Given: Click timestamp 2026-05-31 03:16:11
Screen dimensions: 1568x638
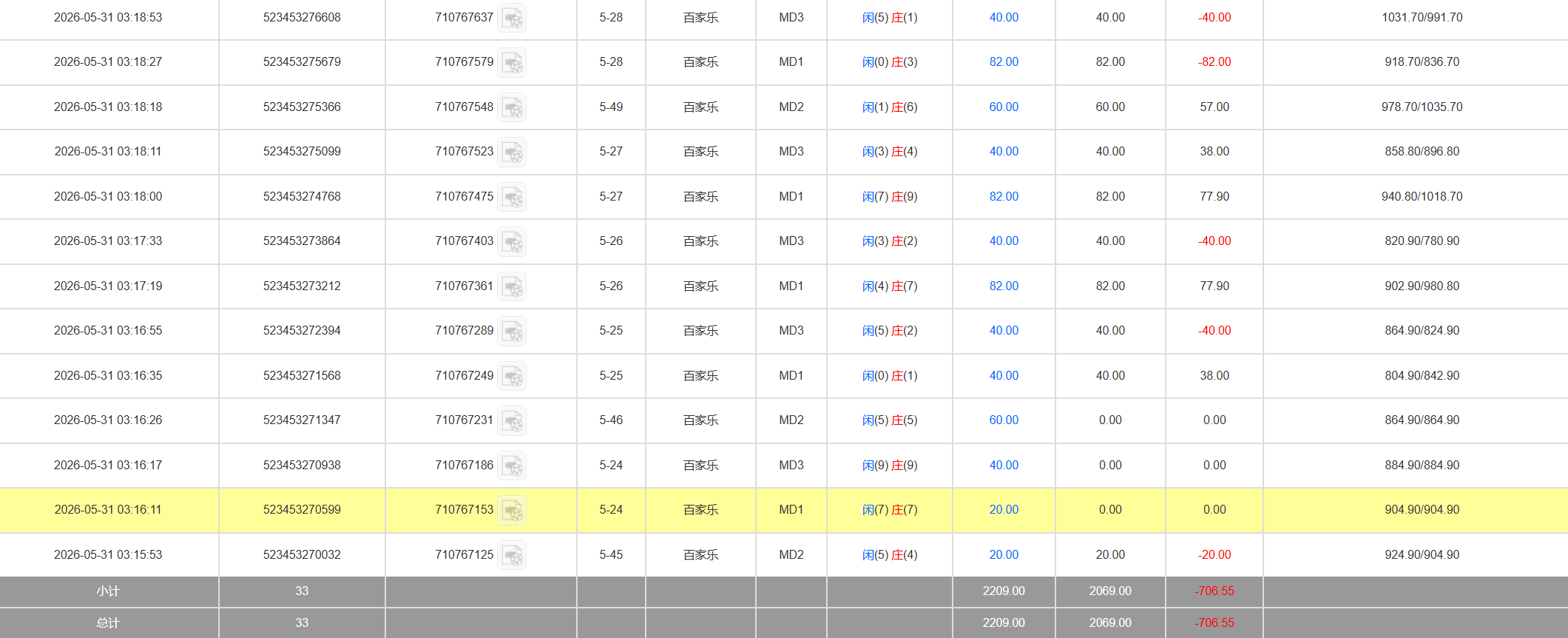Looking at the screenshot, I should click(x=108, y=509).
